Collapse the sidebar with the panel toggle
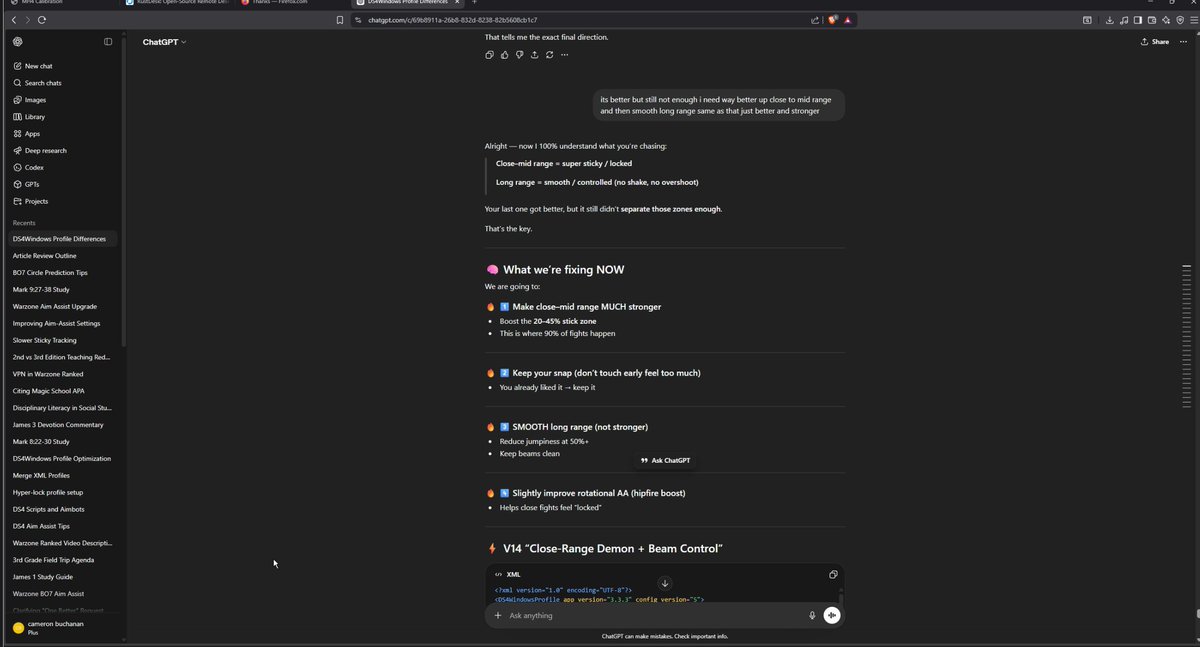Viewport: 1200px width, 647px height. pyautogui.click(x=108, y=41)
